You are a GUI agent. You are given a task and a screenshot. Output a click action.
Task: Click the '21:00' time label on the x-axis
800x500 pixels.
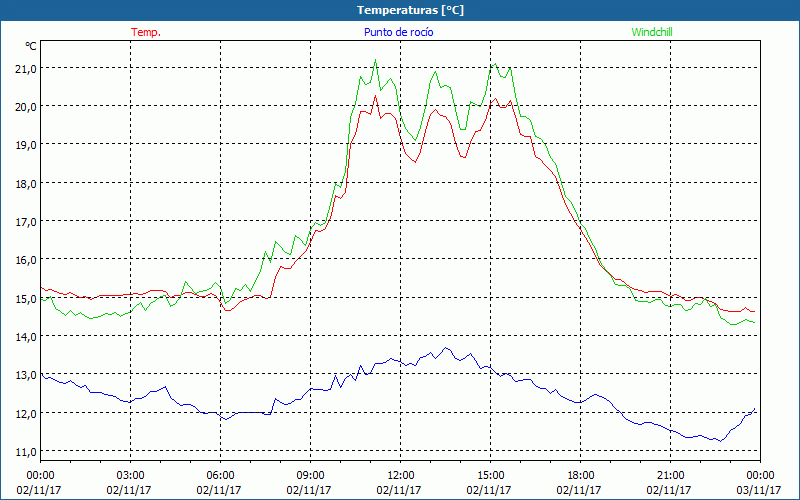670,476
